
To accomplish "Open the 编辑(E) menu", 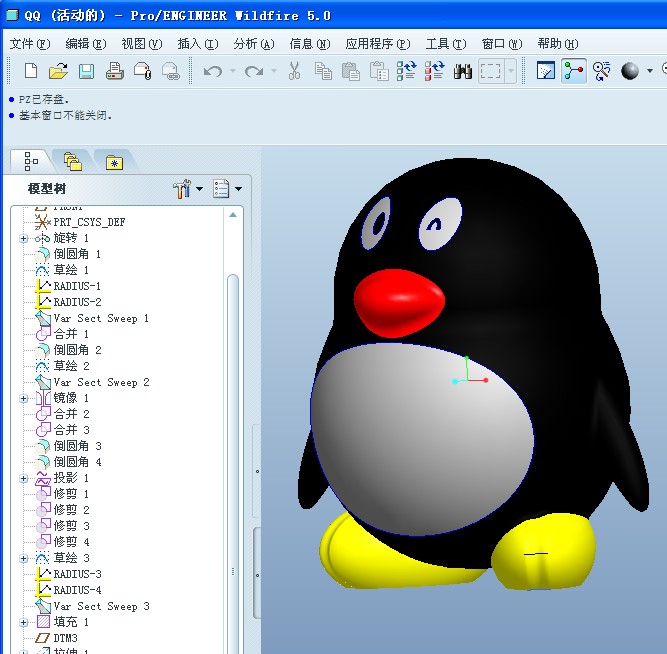I will click(x=86, y=44).
